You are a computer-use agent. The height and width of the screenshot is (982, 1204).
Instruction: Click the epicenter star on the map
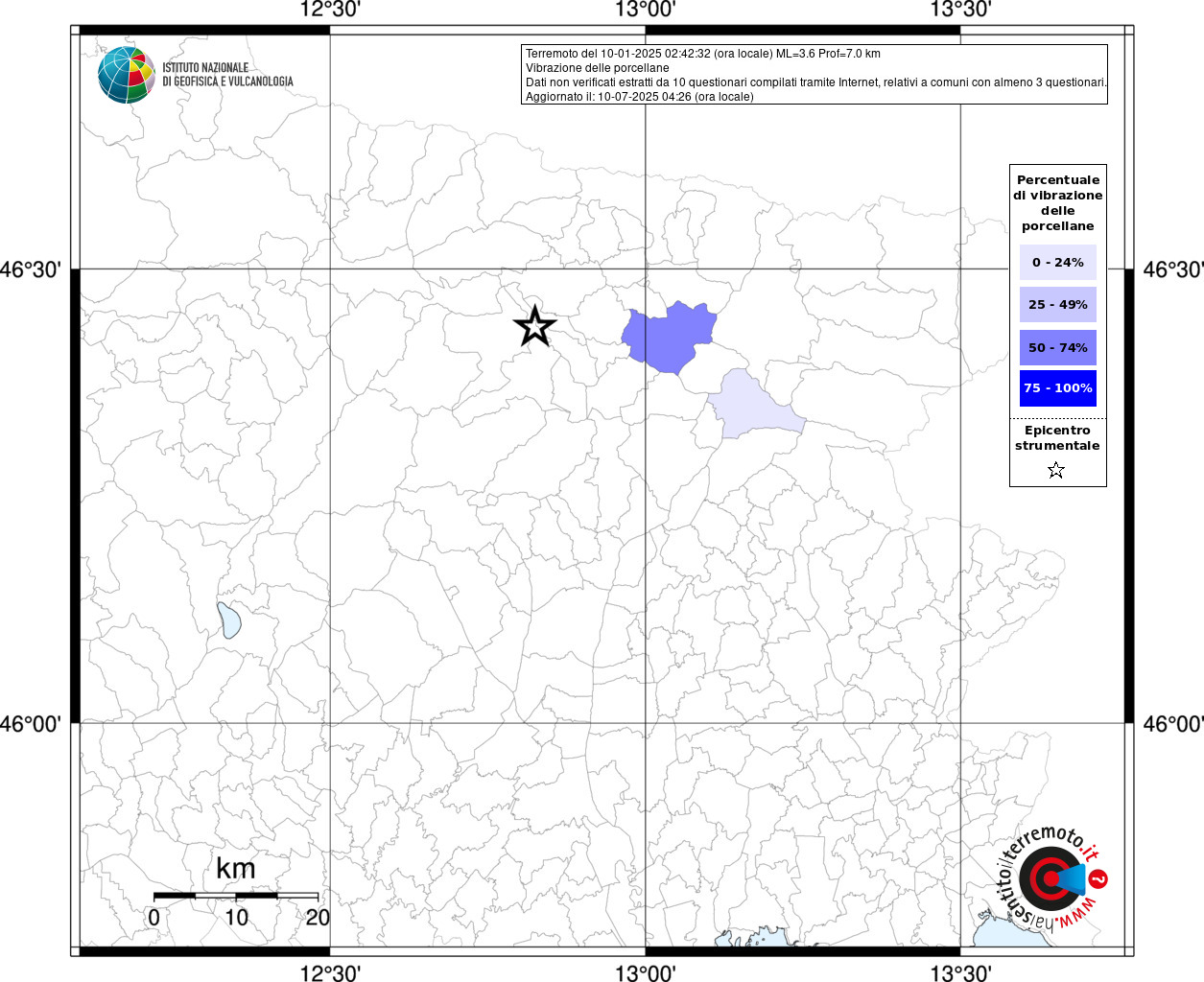(534, 326)
